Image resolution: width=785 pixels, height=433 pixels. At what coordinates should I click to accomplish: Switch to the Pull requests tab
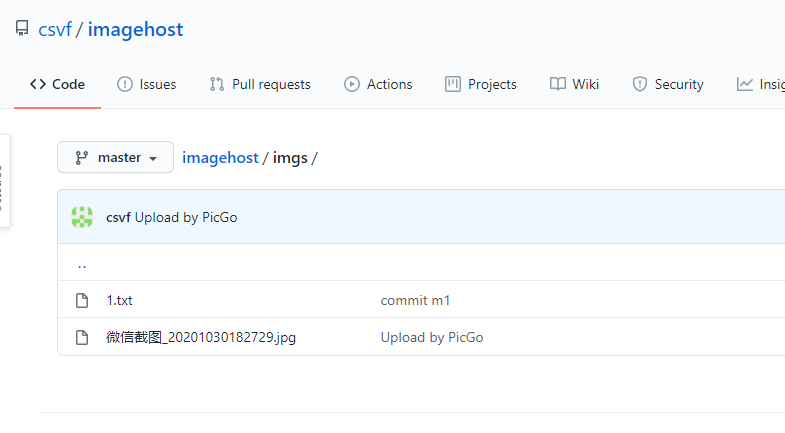pyautogui.click(x=260, y=84)
